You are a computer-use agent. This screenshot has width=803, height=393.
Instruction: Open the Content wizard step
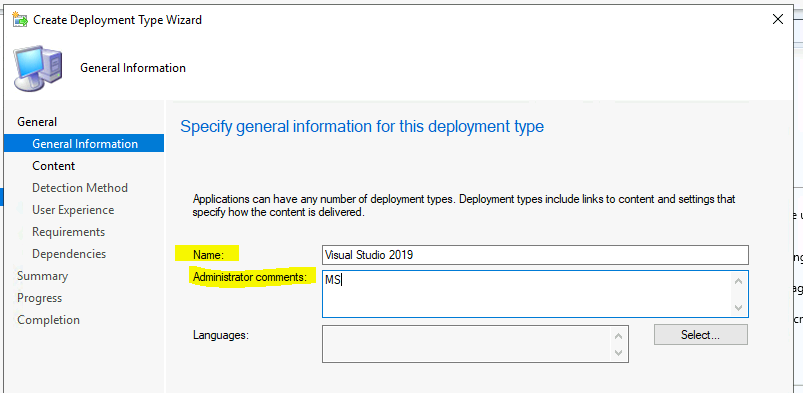(x=53, y=166)
